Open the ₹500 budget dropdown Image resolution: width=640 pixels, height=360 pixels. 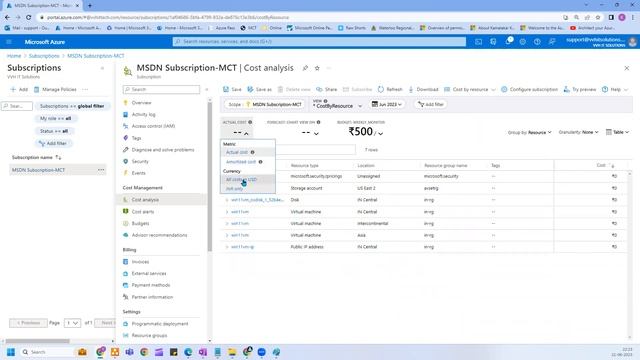[x=380, y=133]
